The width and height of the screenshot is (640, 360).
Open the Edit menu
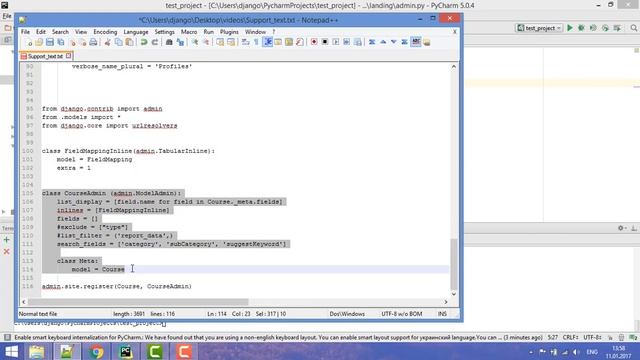point(41,32)
